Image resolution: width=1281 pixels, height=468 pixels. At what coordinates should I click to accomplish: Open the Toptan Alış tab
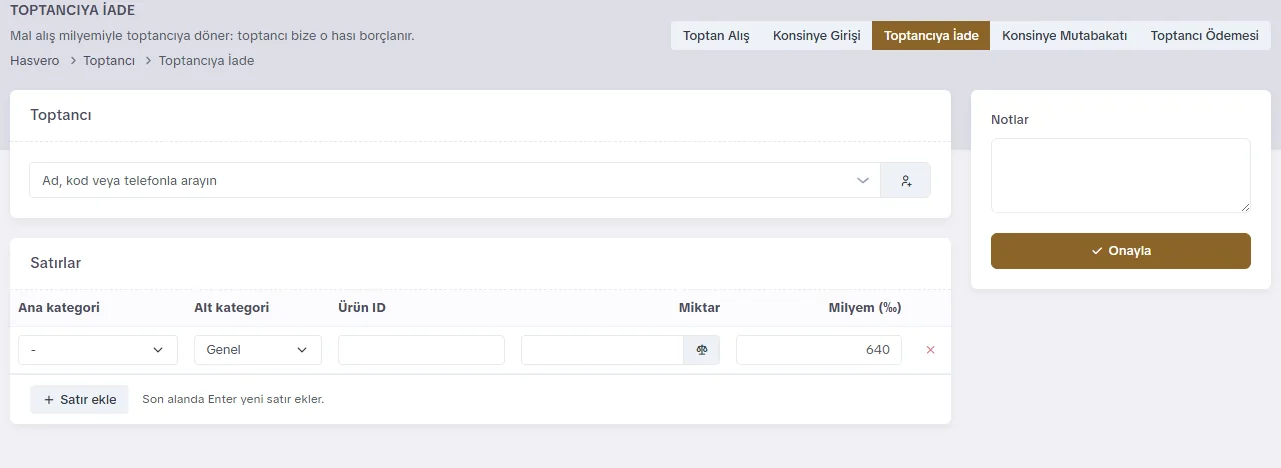[716, 35]
